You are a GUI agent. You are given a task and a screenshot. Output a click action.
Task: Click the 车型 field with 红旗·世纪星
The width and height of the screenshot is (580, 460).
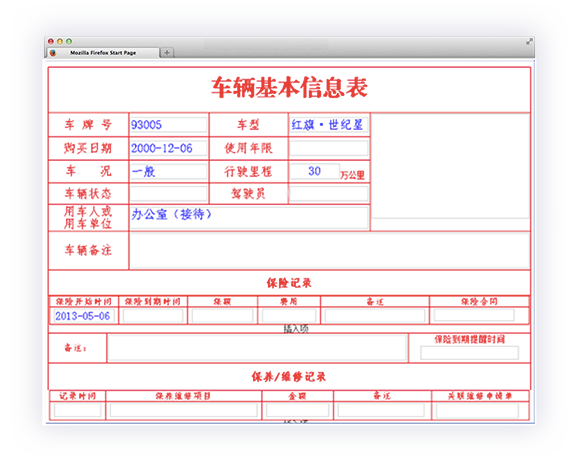point(328,125)
